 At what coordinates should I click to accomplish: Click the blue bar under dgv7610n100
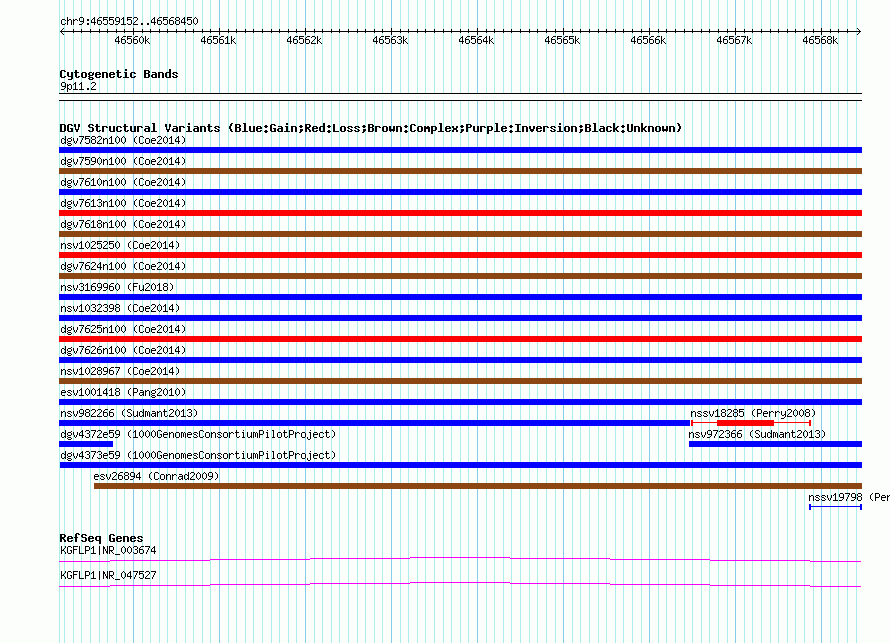[x=460, y=192]
